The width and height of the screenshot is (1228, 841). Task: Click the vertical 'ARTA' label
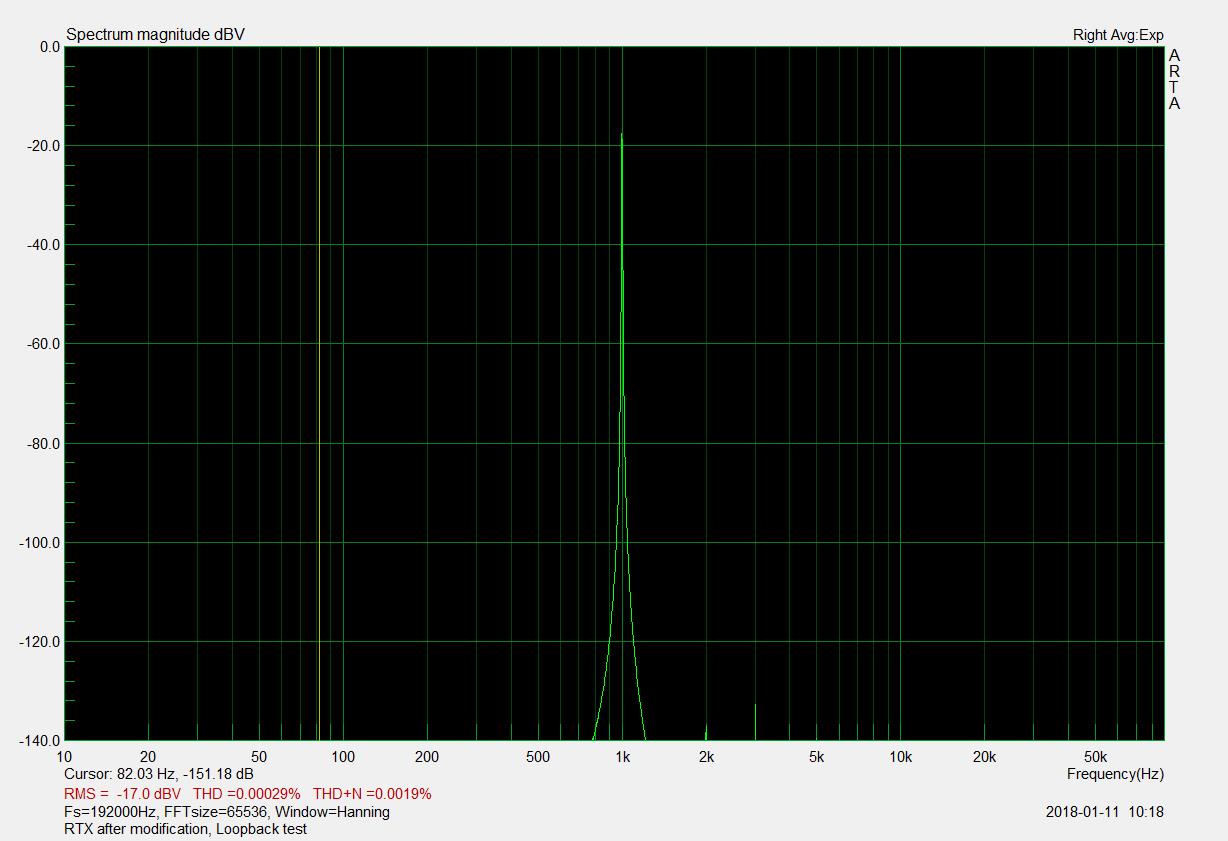click(1175, 79)
